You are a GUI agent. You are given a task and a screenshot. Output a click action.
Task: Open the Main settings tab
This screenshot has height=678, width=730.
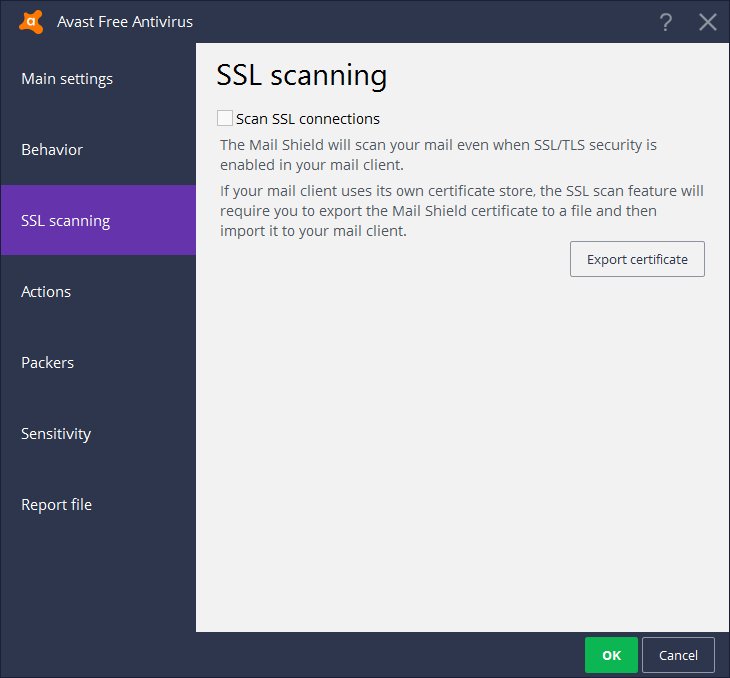(x=98, y=79)
